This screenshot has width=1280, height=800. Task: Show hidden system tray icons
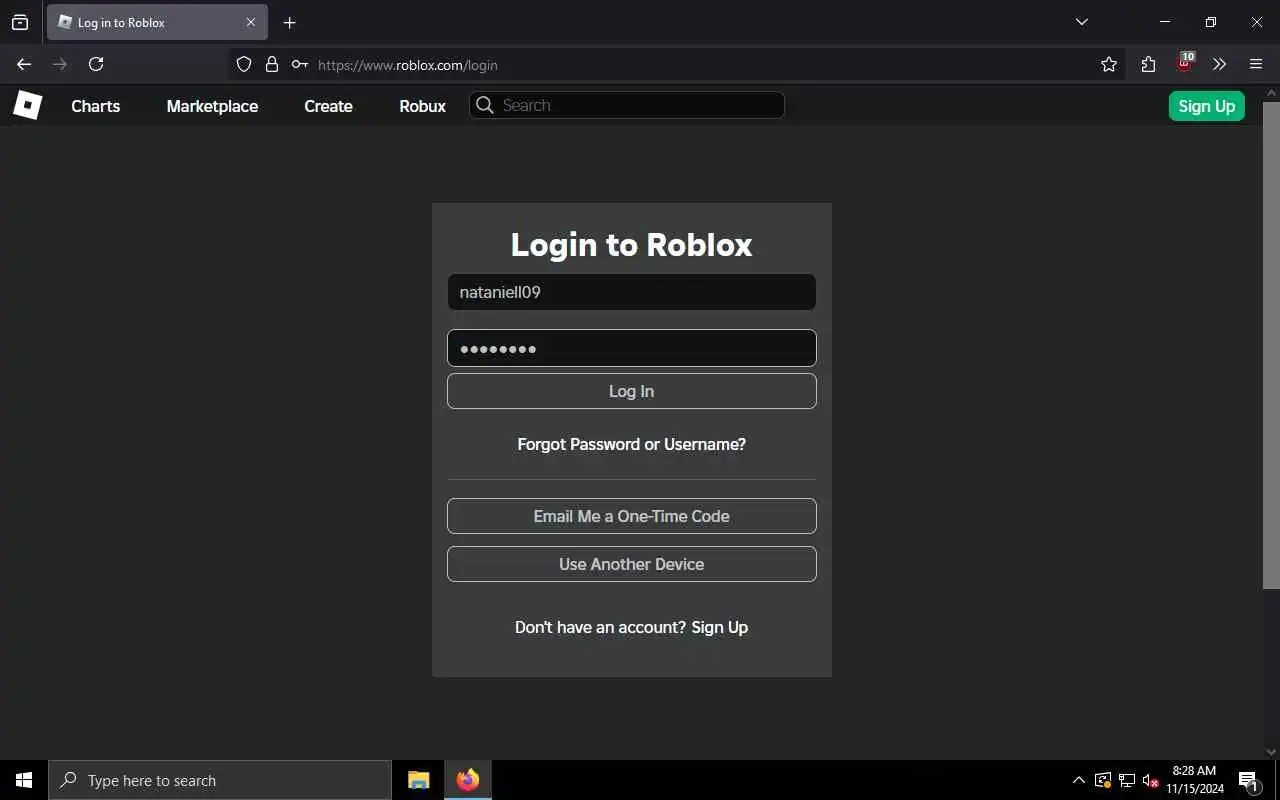tap(1078, 780)
